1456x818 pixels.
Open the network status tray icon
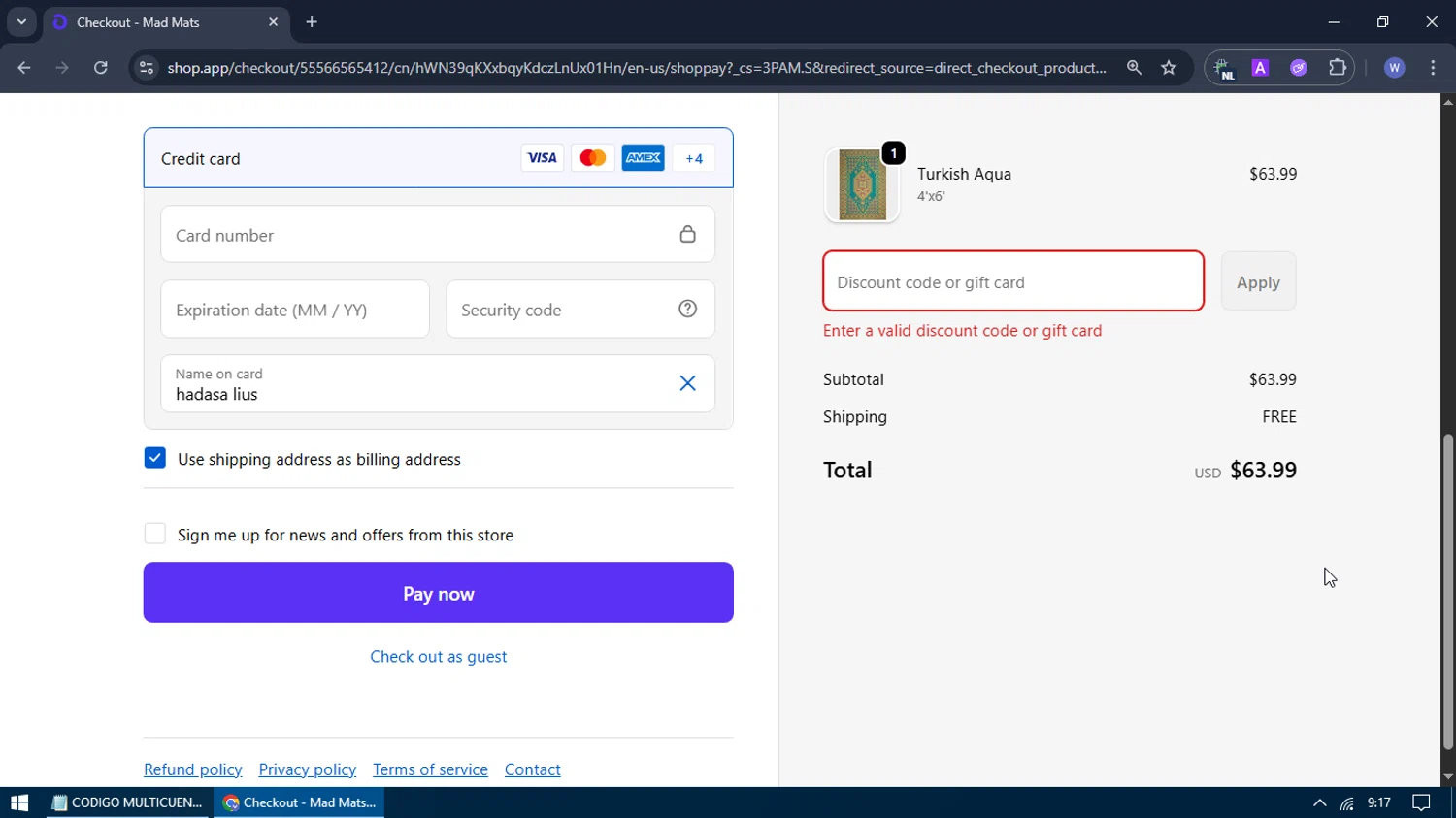1347,802
